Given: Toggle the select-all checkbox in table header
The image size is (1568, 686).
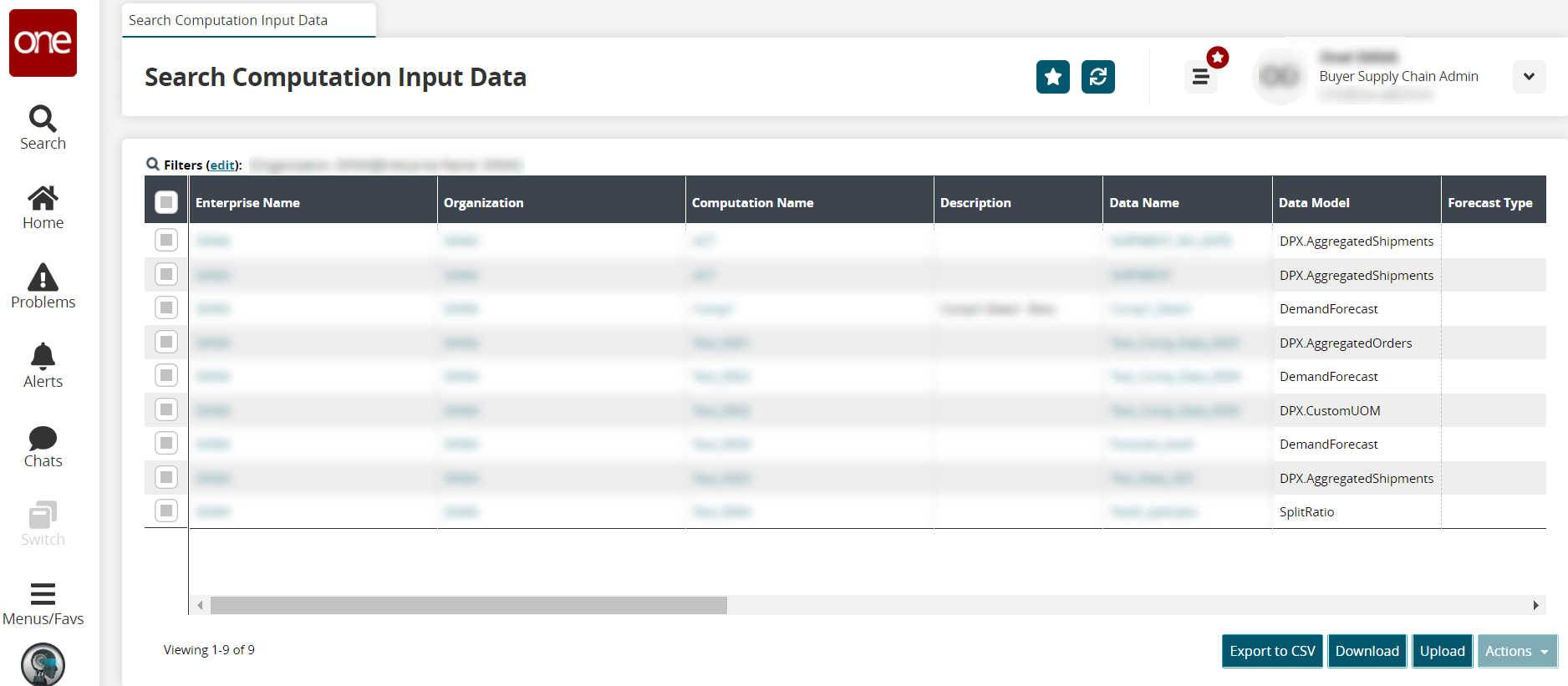Looking at the screenshot, I should click(x=166, y=202).
